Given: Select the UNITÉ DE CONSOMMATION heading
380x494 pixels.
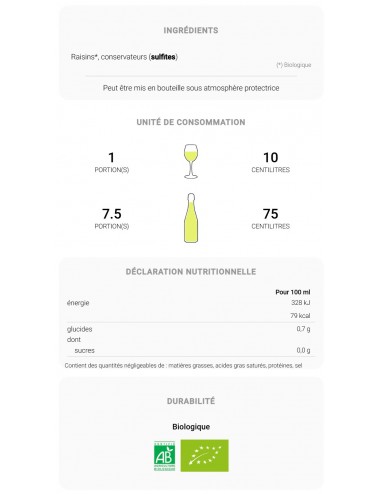Looking at the screenshot, I should [x=191, y=122].
